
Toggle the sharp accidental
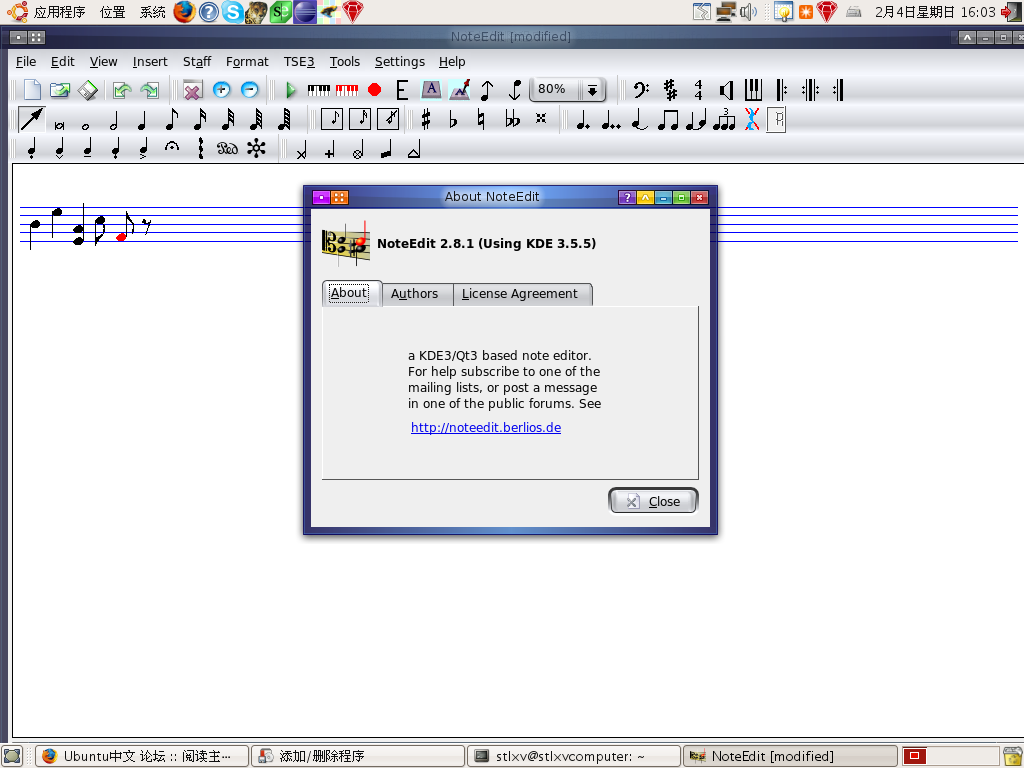pos(426,120)
